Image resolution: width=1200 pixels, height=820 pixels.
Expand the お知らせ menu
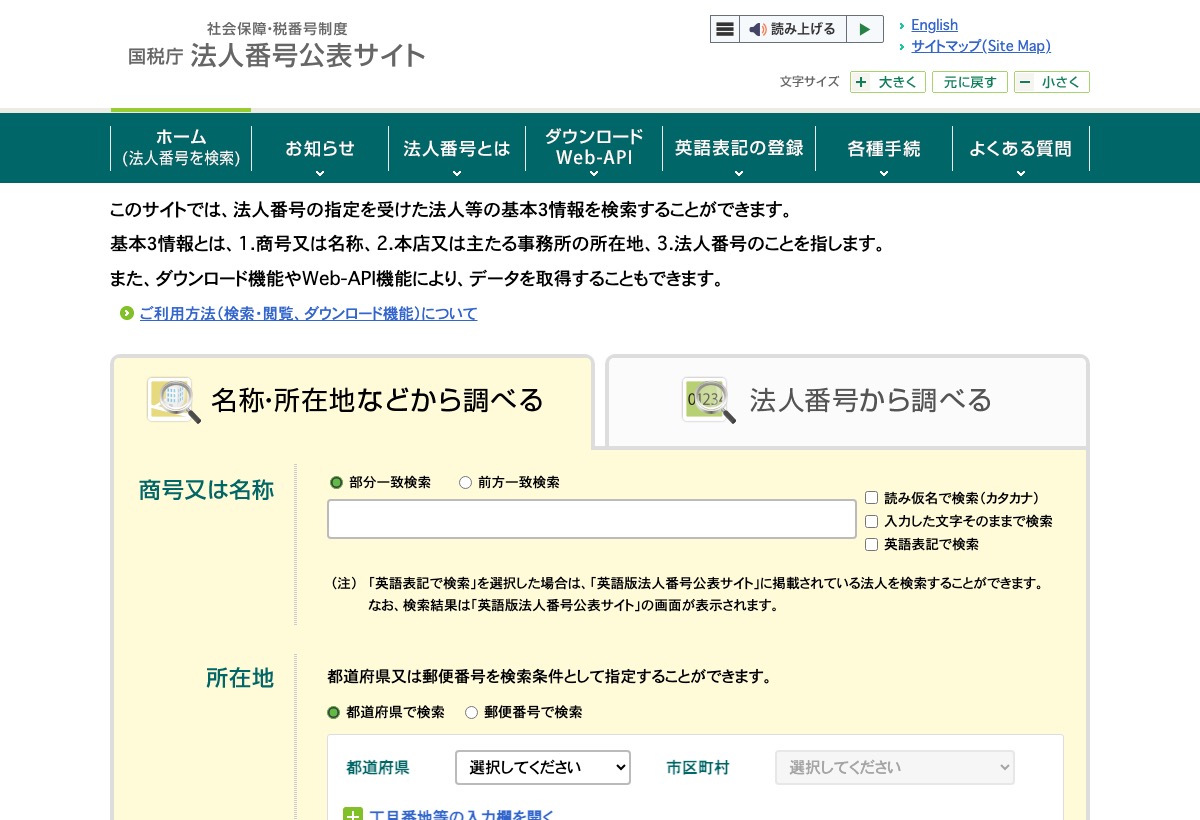320,148
